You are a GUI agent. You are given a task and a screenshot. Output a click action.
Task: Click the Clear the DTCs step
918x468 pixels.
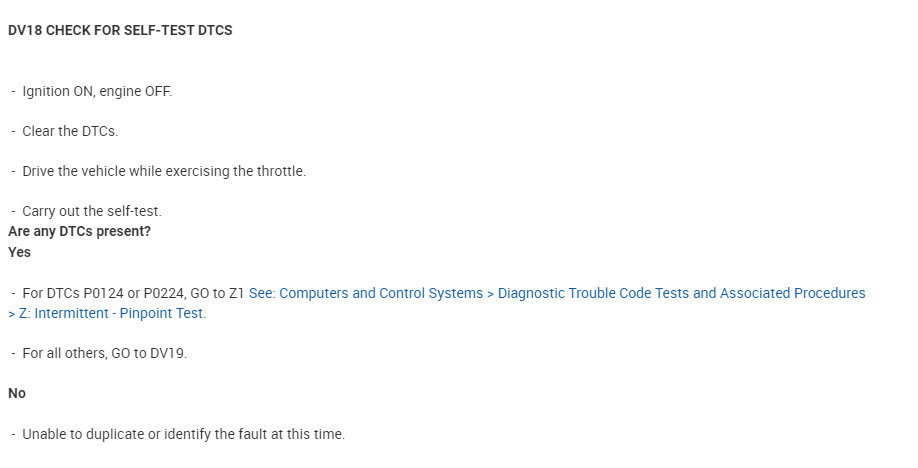click(70, 131)
